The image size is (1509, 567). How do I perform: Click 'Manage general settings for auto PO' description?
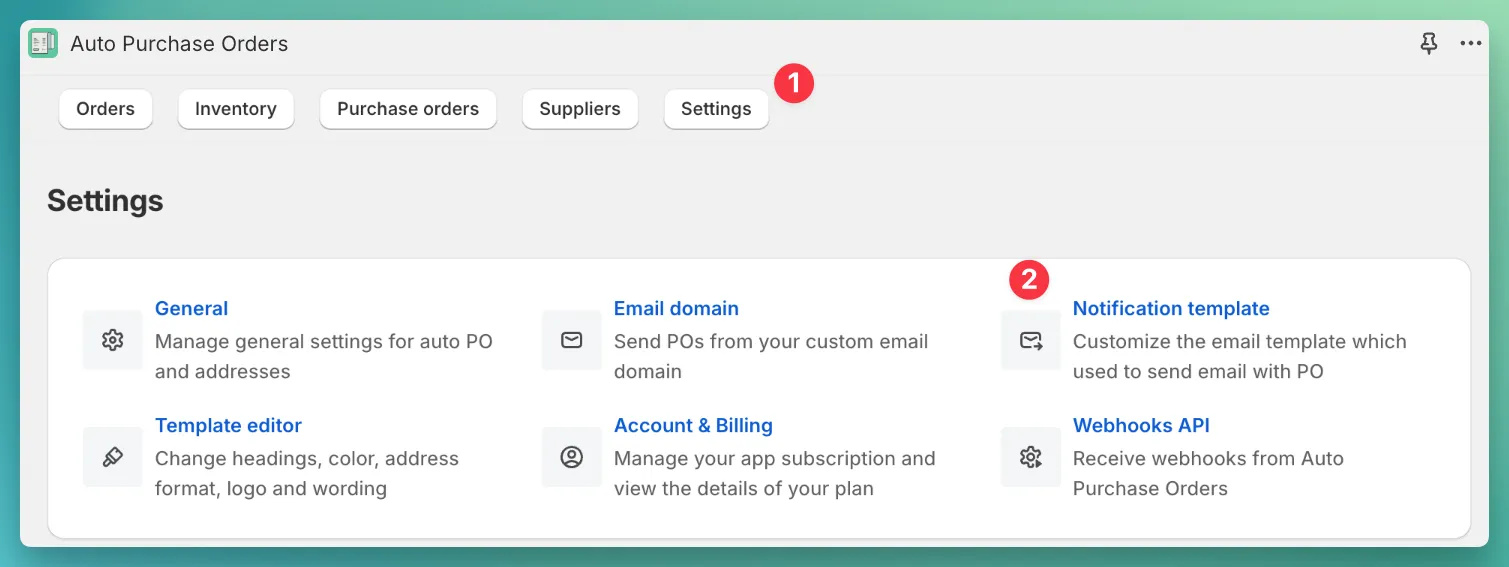tap(324, 342)
